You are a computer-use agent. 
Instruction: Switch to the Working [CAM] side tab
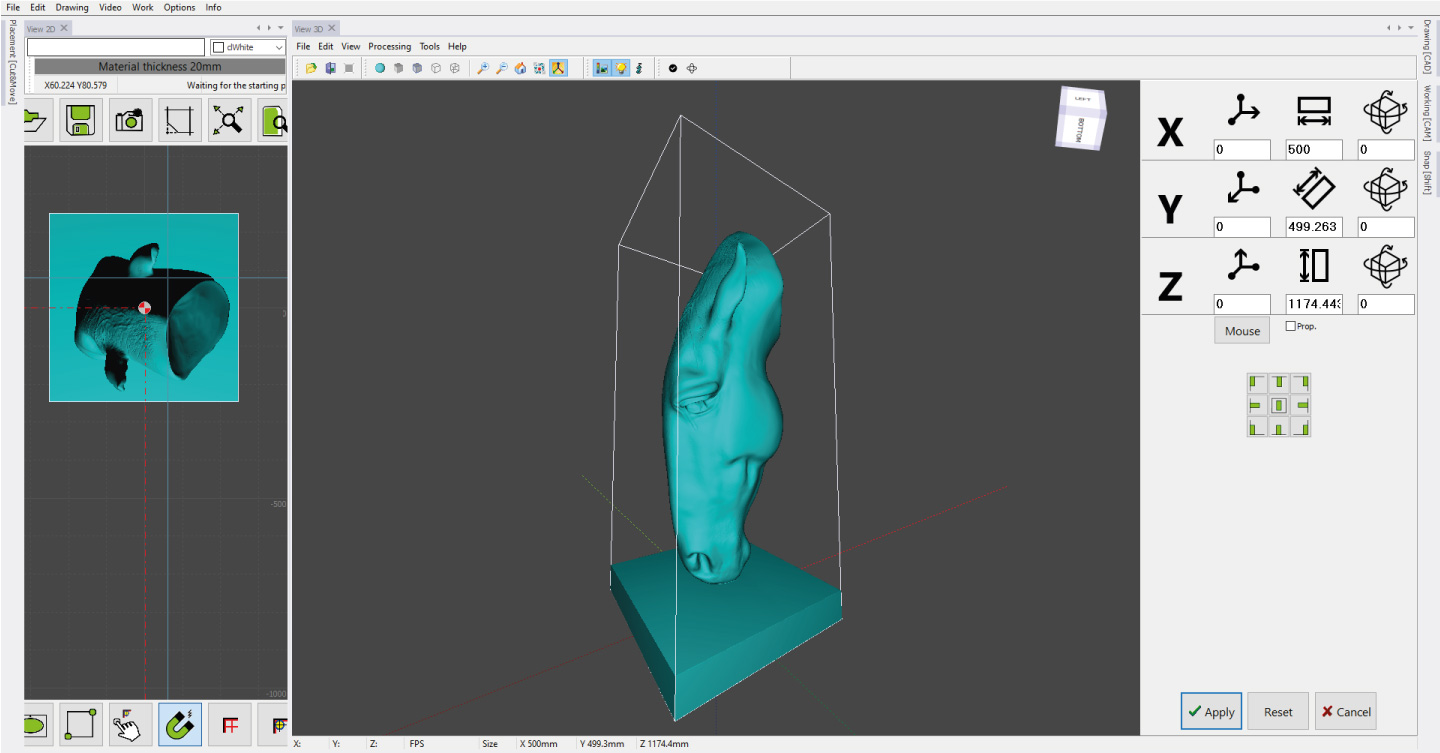1426,113
